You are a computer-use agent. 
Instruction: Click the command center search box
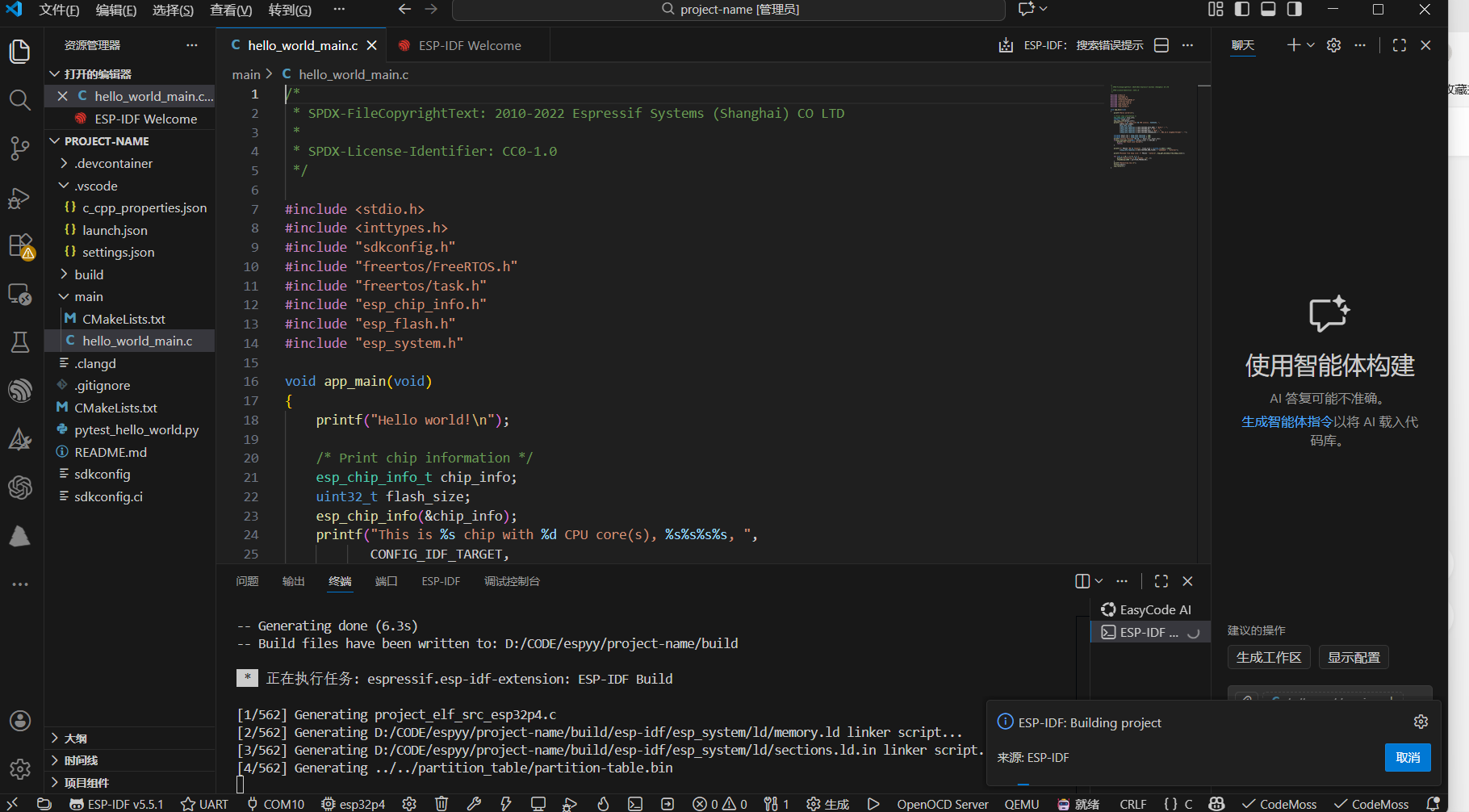[729, 10]
